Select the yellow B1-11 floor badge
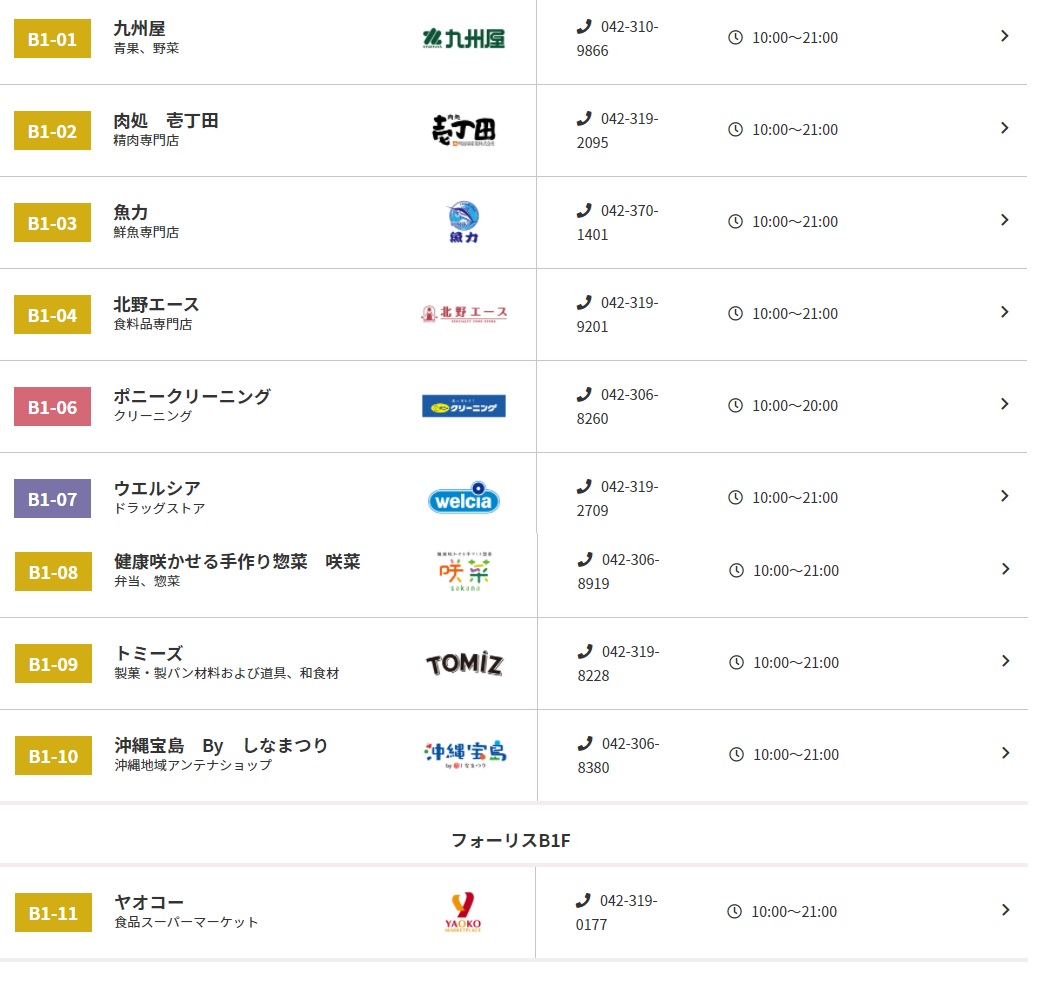1060x988 pixels. tap(53, 912)
